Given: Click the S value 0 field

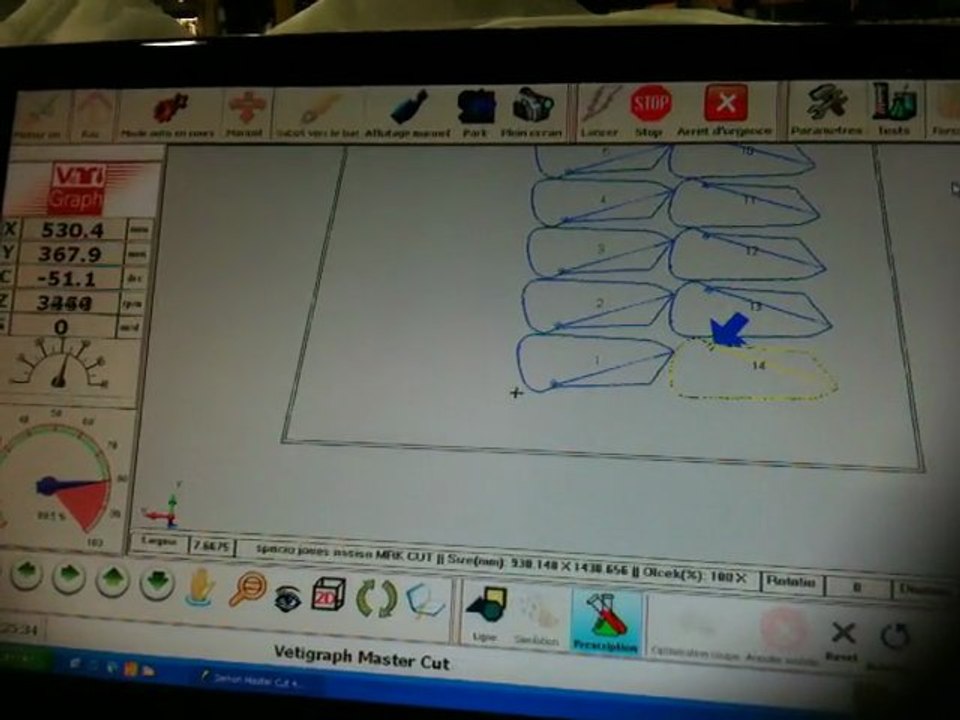Looking at the screenshot, I should coord(61,327).
